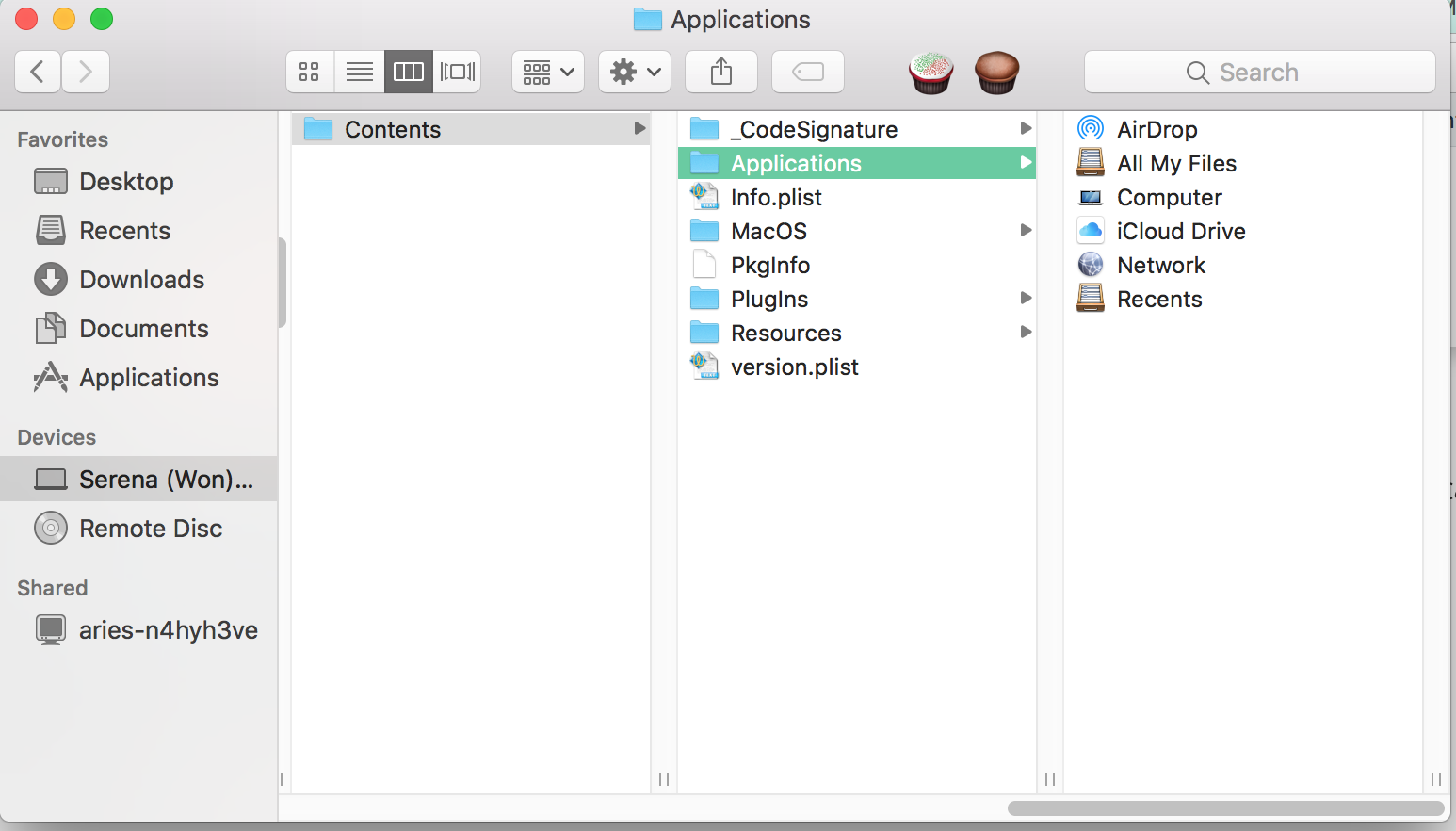Screen dimensions: 1456x831
Task: Open Applications in the sidebar
Action: point(138,378)
